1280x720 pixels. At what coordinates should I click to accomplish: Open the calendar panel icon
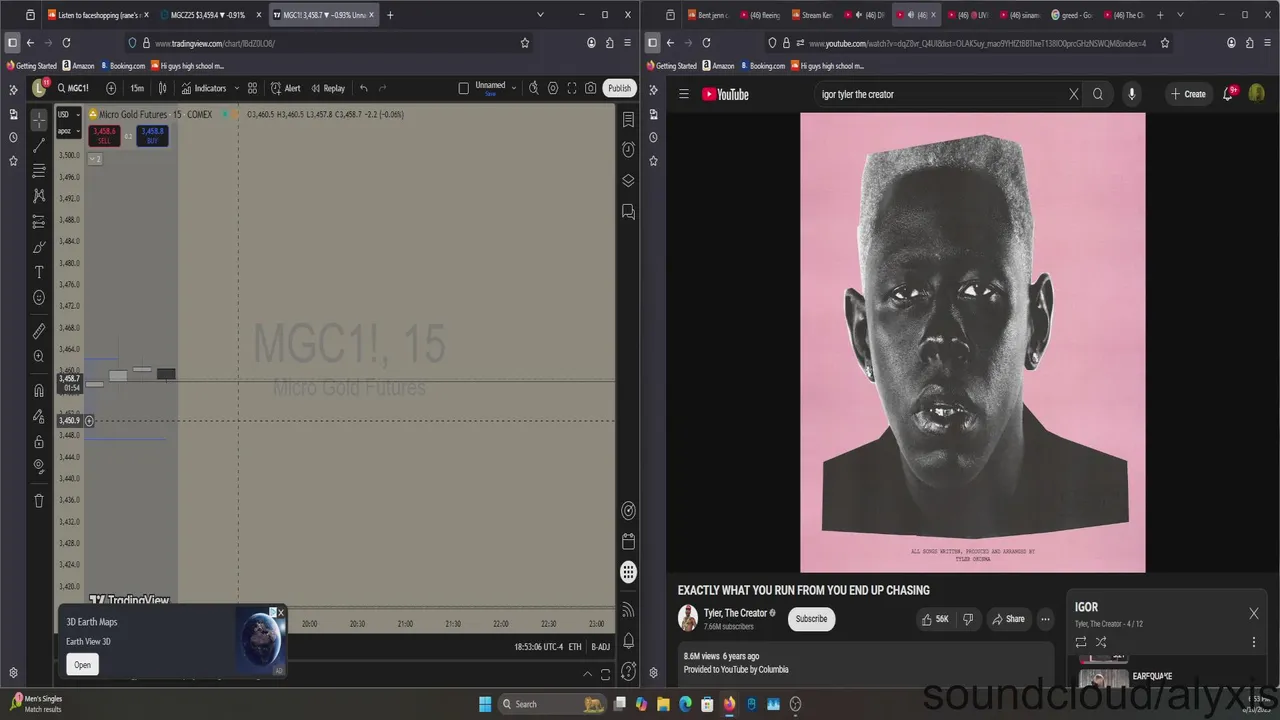628,542
